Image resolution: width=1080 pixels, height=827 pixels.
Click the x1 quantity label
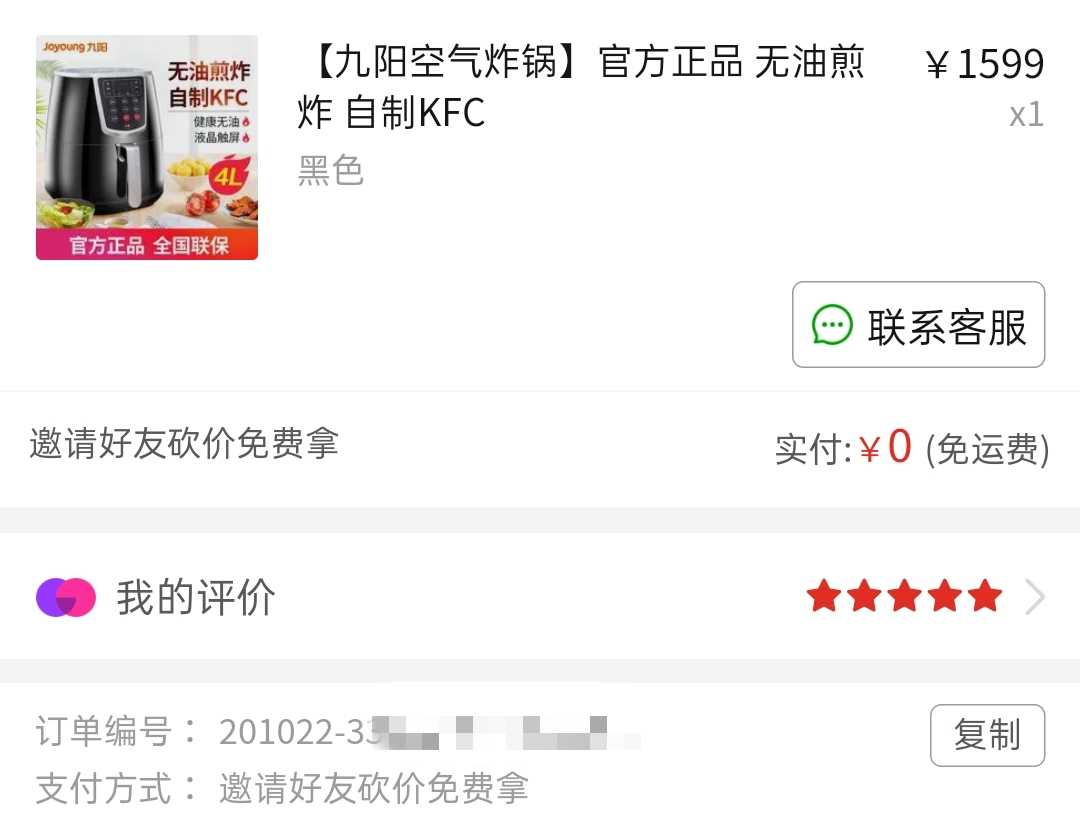pyautogui.click(x=1026, y=115)
